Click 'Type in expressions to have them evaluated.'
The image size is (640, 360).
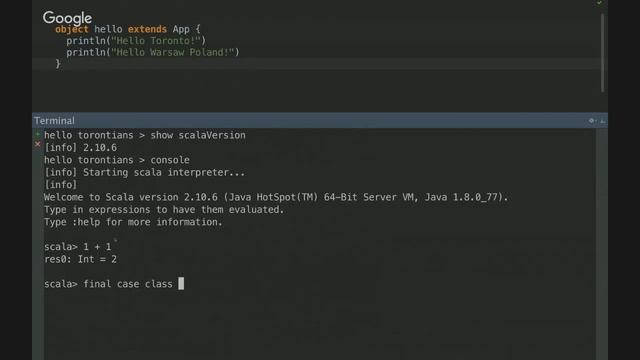click(164, 209)
